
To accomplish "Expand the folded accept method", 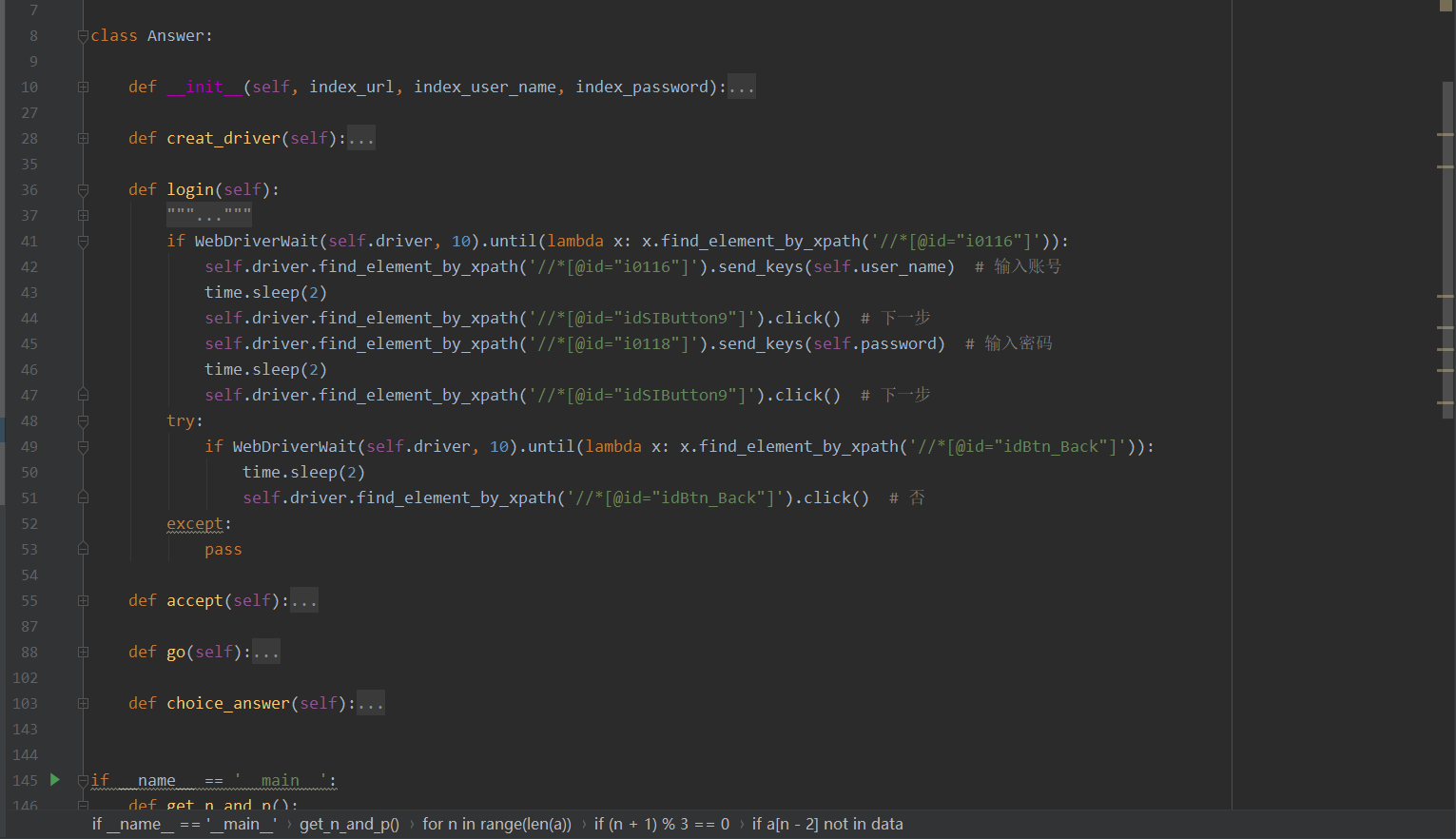I will point(83,601).
